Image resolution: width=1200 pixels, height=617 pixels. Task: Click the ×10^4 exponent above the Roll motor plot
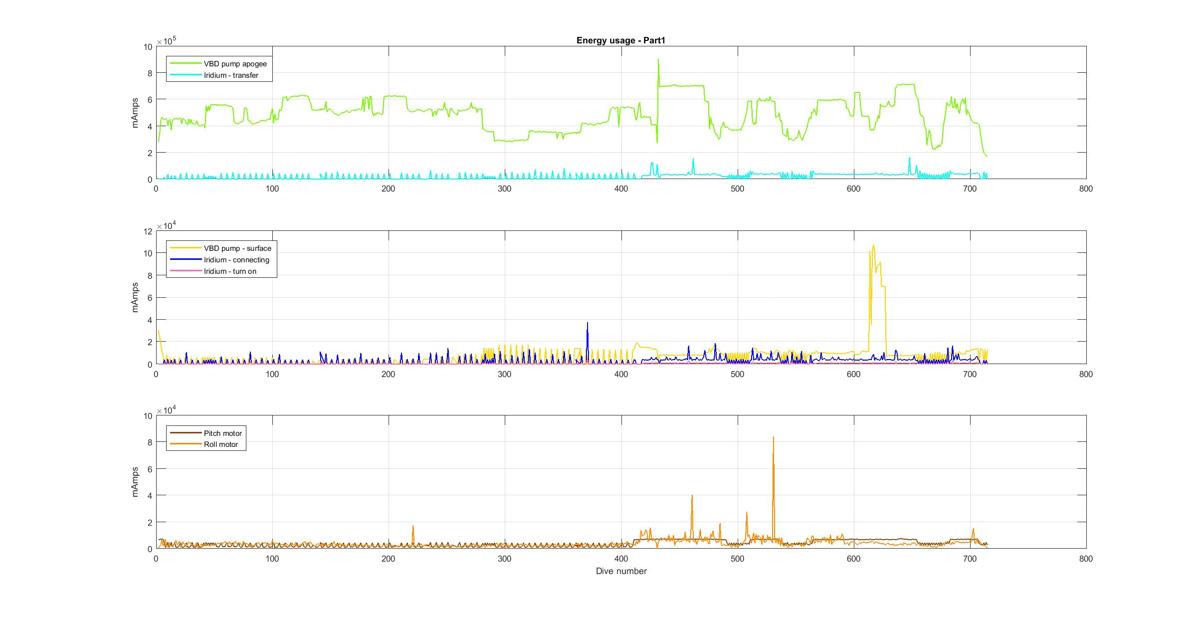pos(167,409)
